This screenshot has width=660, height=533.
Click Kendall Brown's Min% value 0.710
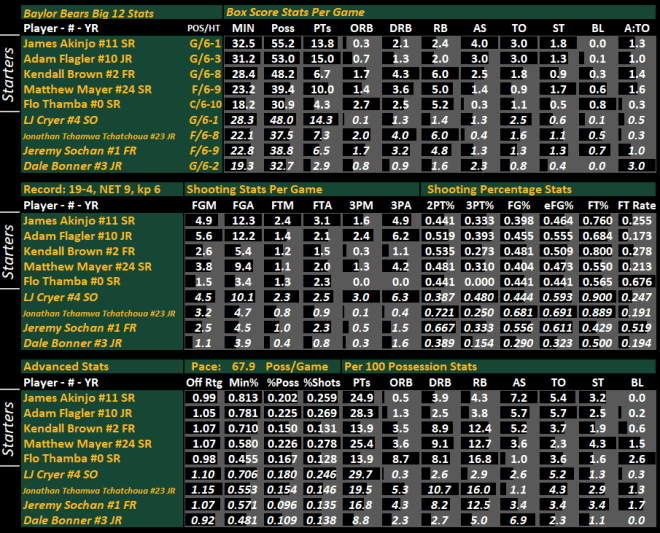pyautogui.click(x=243, y=429)
